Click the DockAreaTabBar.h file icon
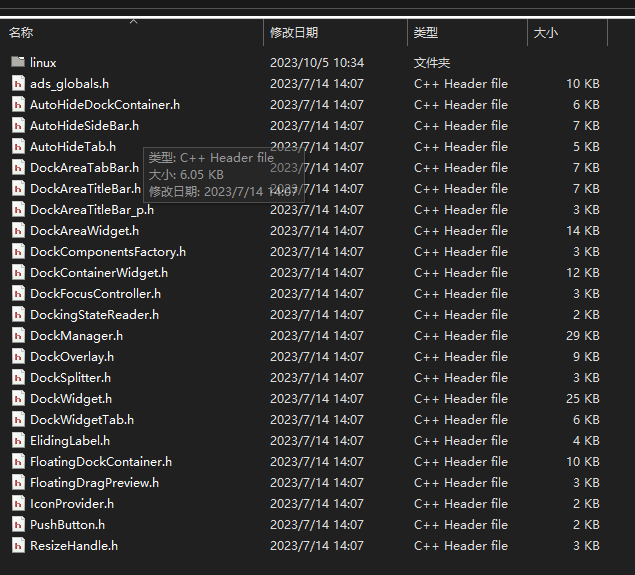The width and height of the screenshot is (635, 575). coord(18,168)
